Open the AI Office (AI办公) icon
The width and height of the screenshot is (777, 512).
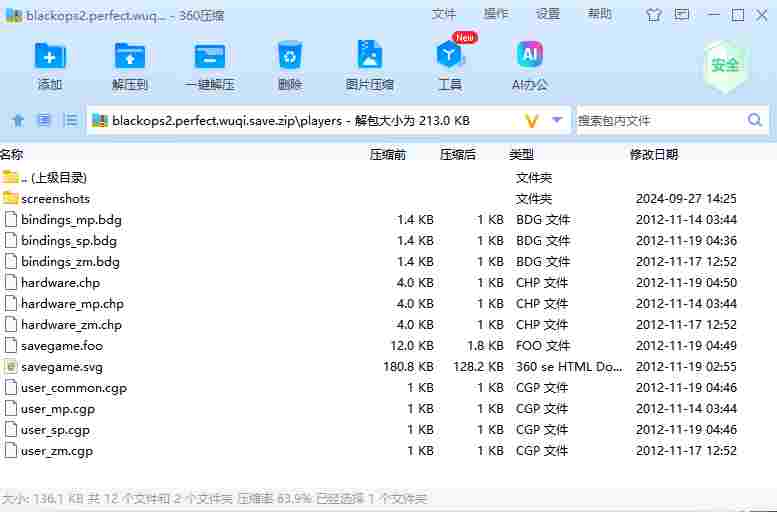(530, 54)
